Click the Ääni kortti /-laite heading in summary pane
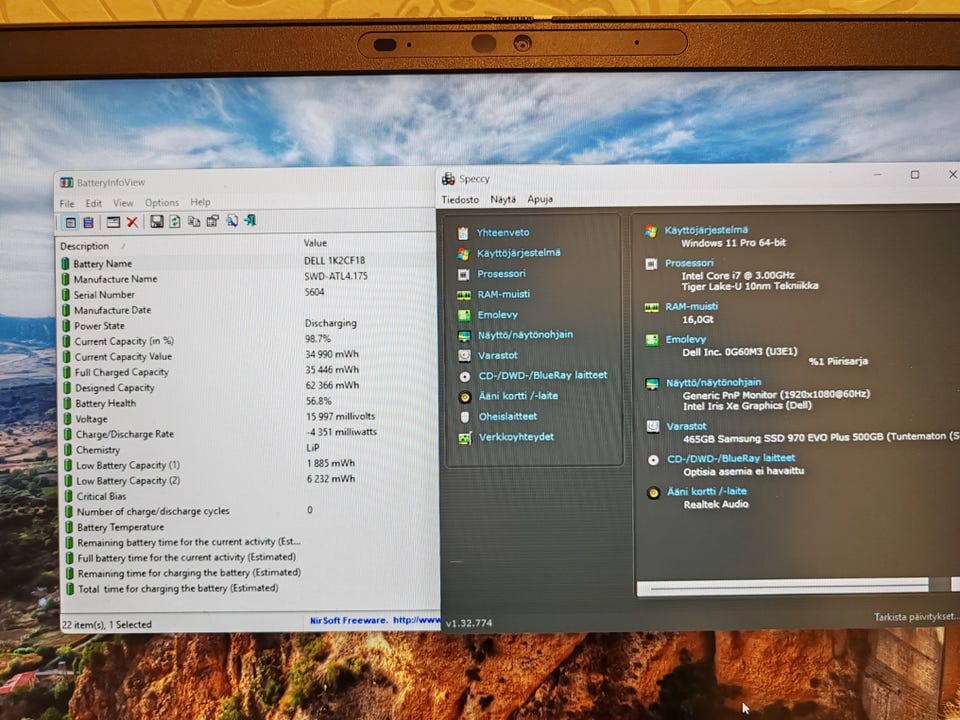The height and width of the screenshot is (720, 960). point(707,491)
